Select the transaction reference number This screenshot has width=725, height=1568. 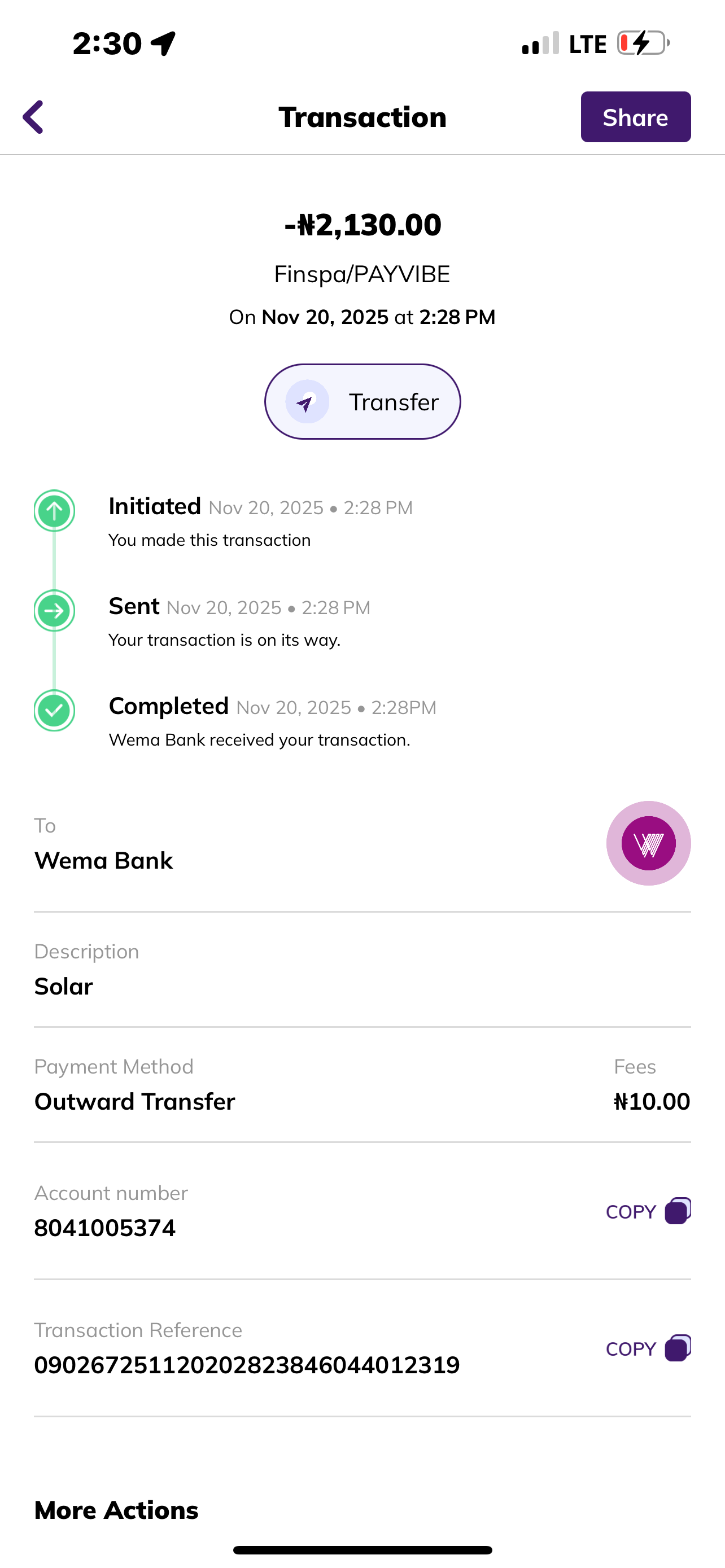[x=247, y=1365]
